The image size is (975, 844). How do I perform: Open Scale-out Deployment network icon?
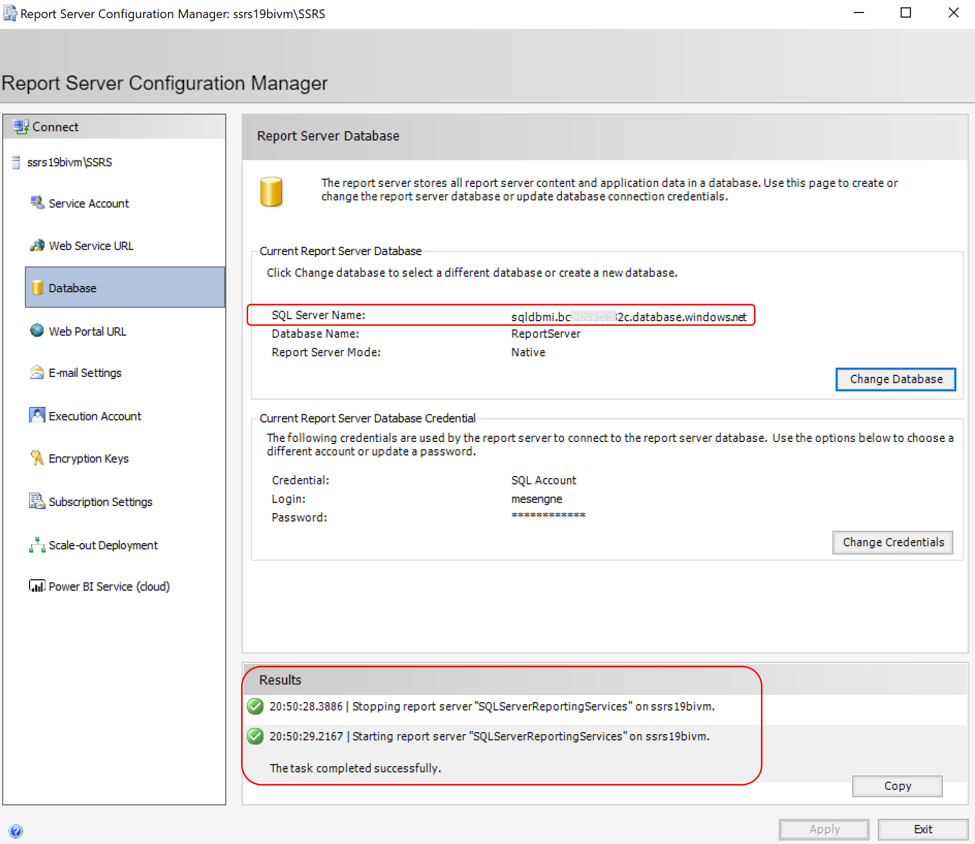(37, 545)
